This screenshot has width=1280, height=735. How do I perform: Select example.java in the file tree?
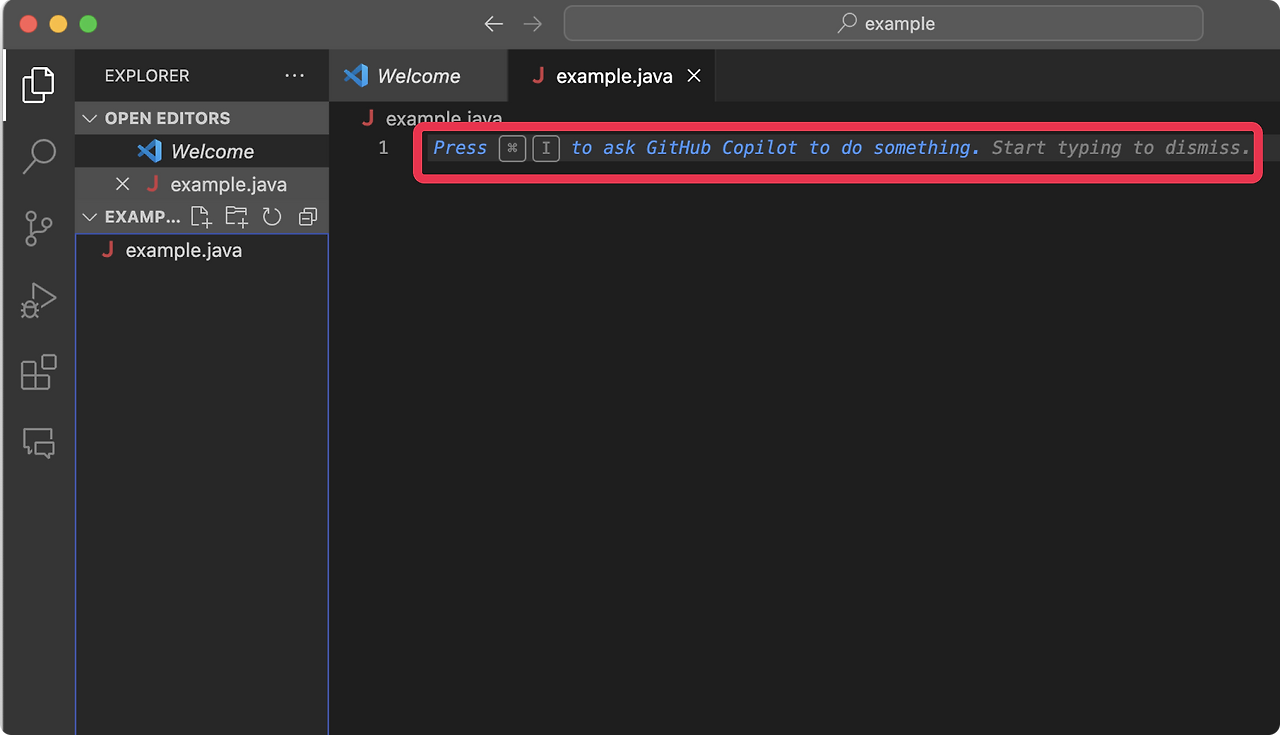coord(183,250)
